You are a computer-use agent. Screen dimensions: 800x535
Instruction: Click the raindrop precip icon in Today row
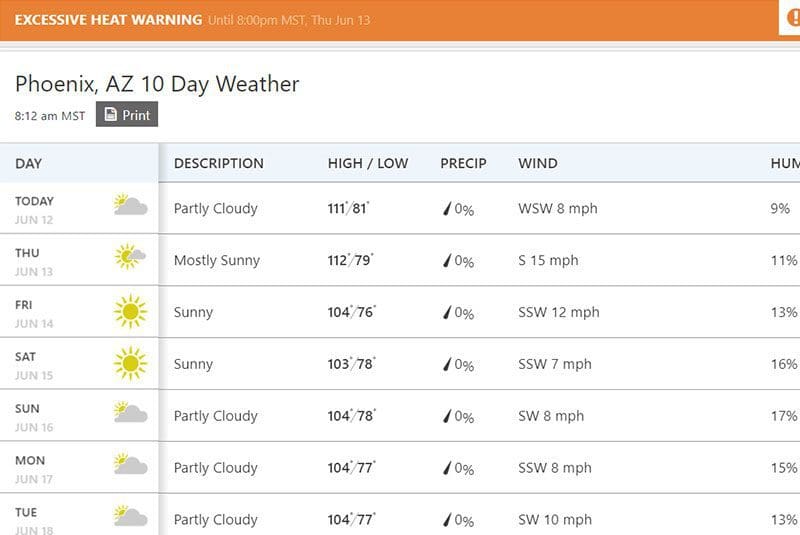pos(447,209)
